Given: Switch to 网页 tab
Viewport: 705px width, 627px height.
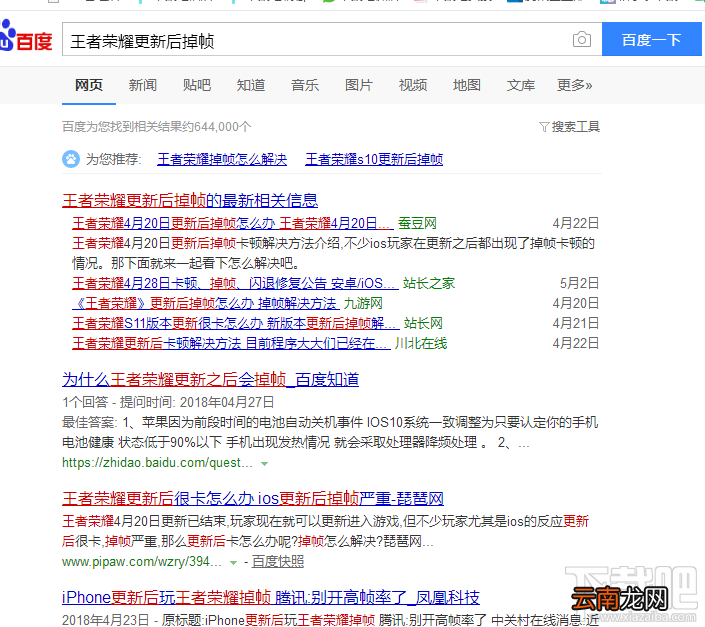Looking at the screenshot, I should tap(89, 85).
